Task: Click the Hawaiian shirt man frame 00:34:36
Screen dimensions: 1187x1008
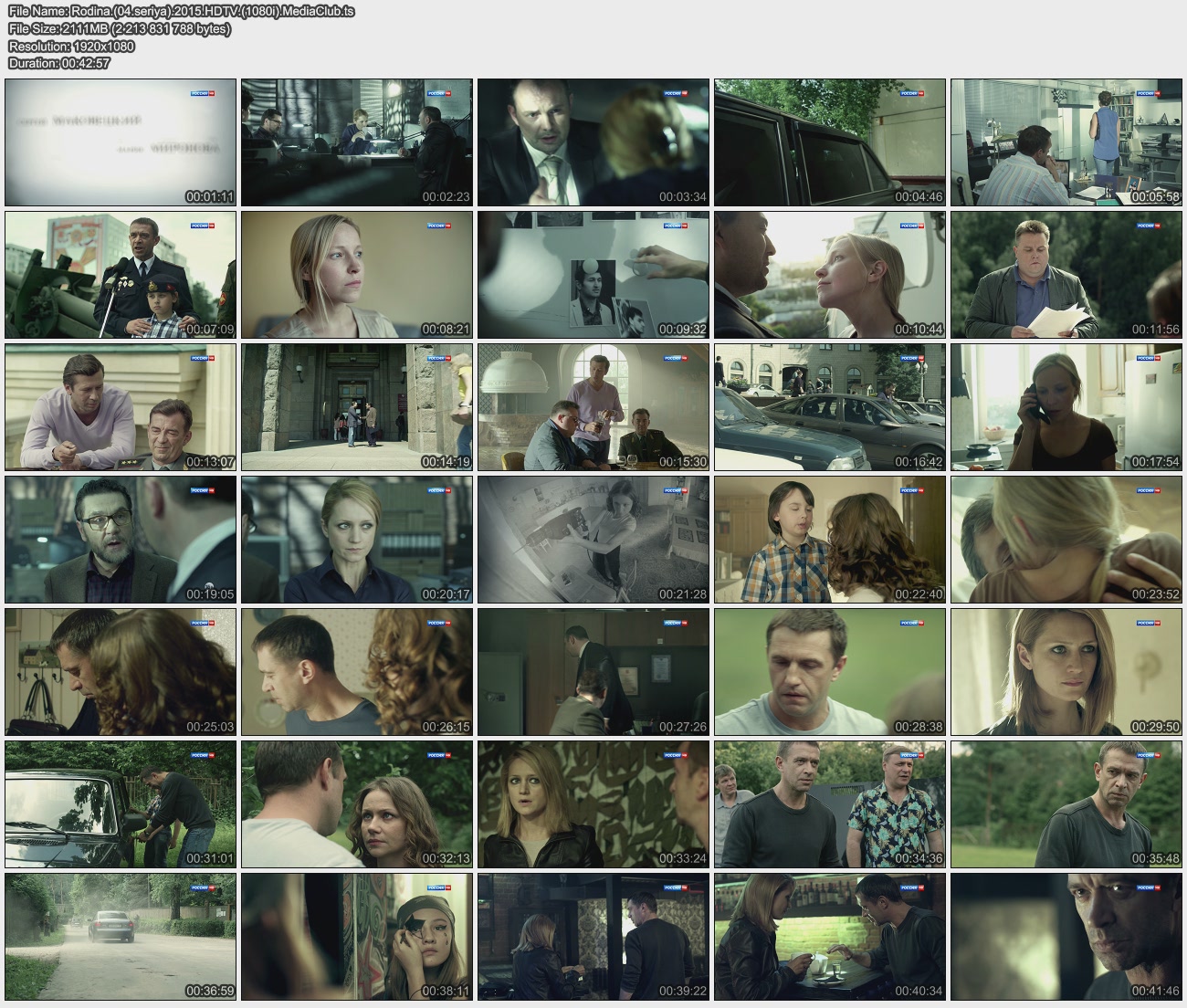Action: point(829,804)
